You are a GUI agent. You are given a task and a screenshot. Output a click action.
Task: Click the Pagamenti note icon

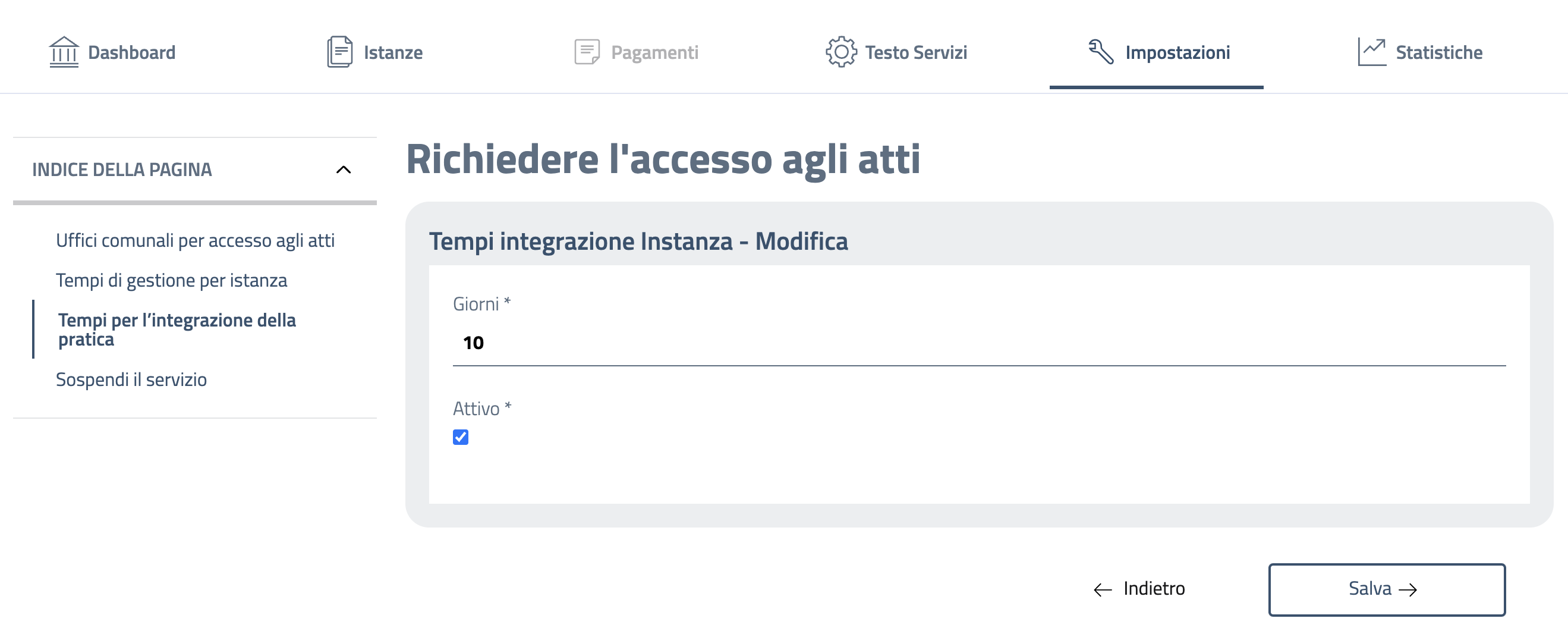click(587, 52)
